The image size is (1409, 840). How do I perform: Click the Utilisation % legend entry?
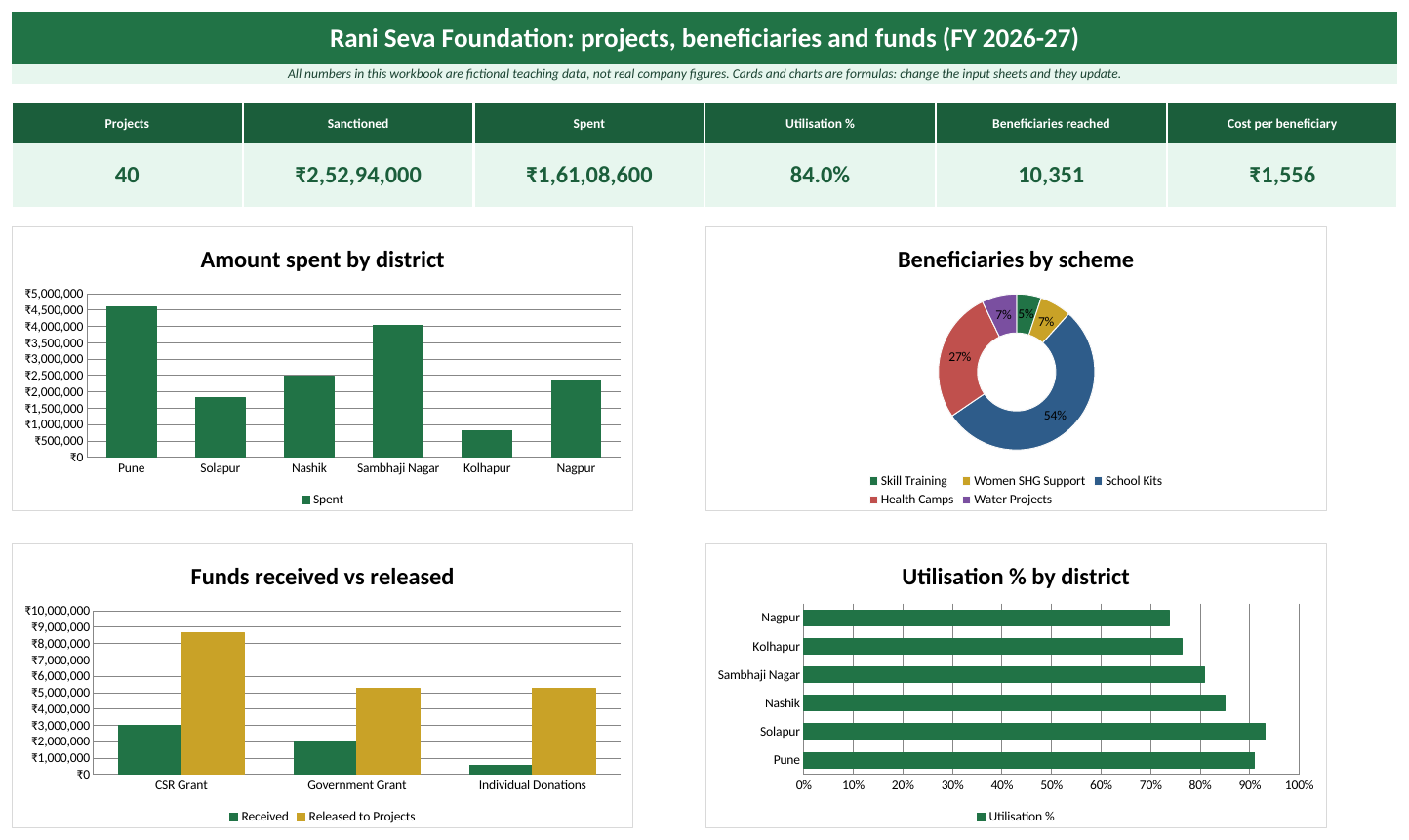click(x=1016, y=817)
